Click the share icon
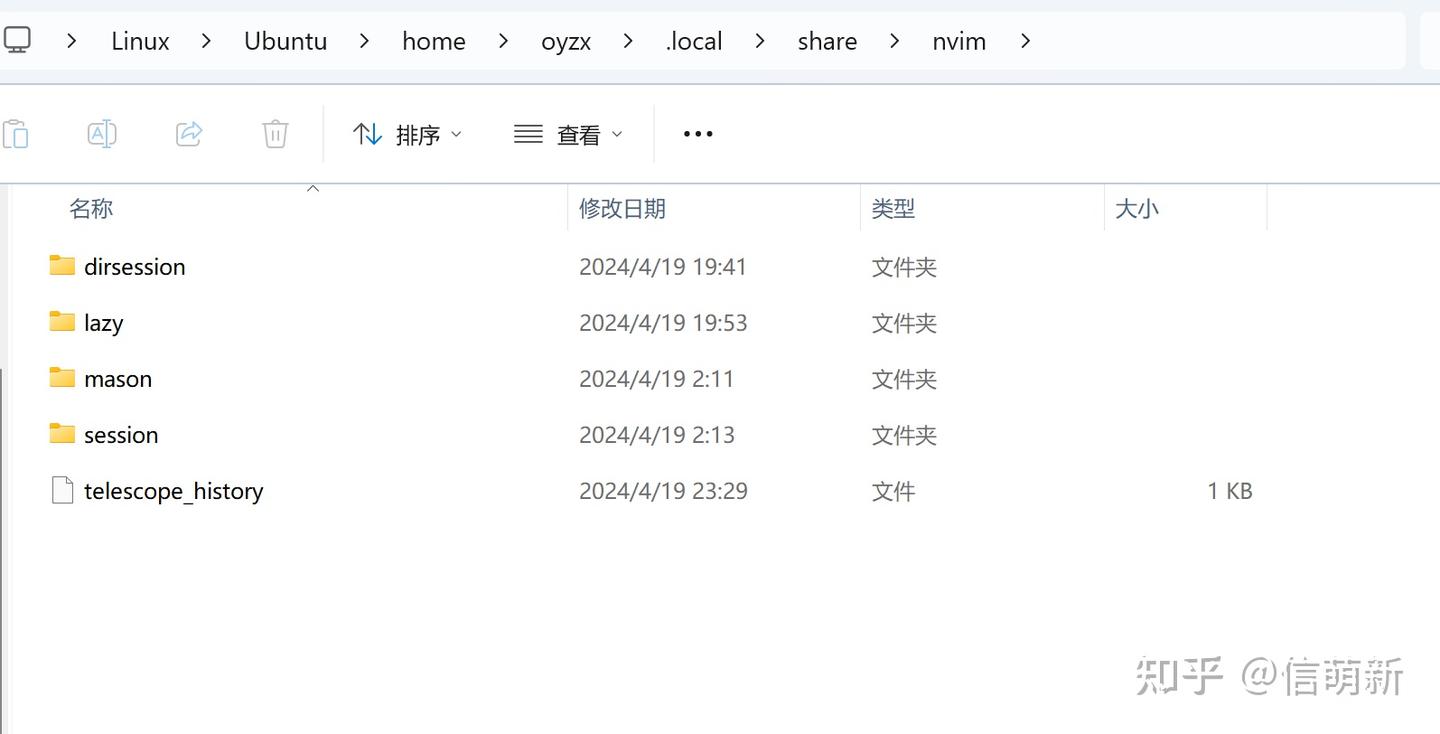The height and width of the screenshot is (734, 1440). click(188, 133)
